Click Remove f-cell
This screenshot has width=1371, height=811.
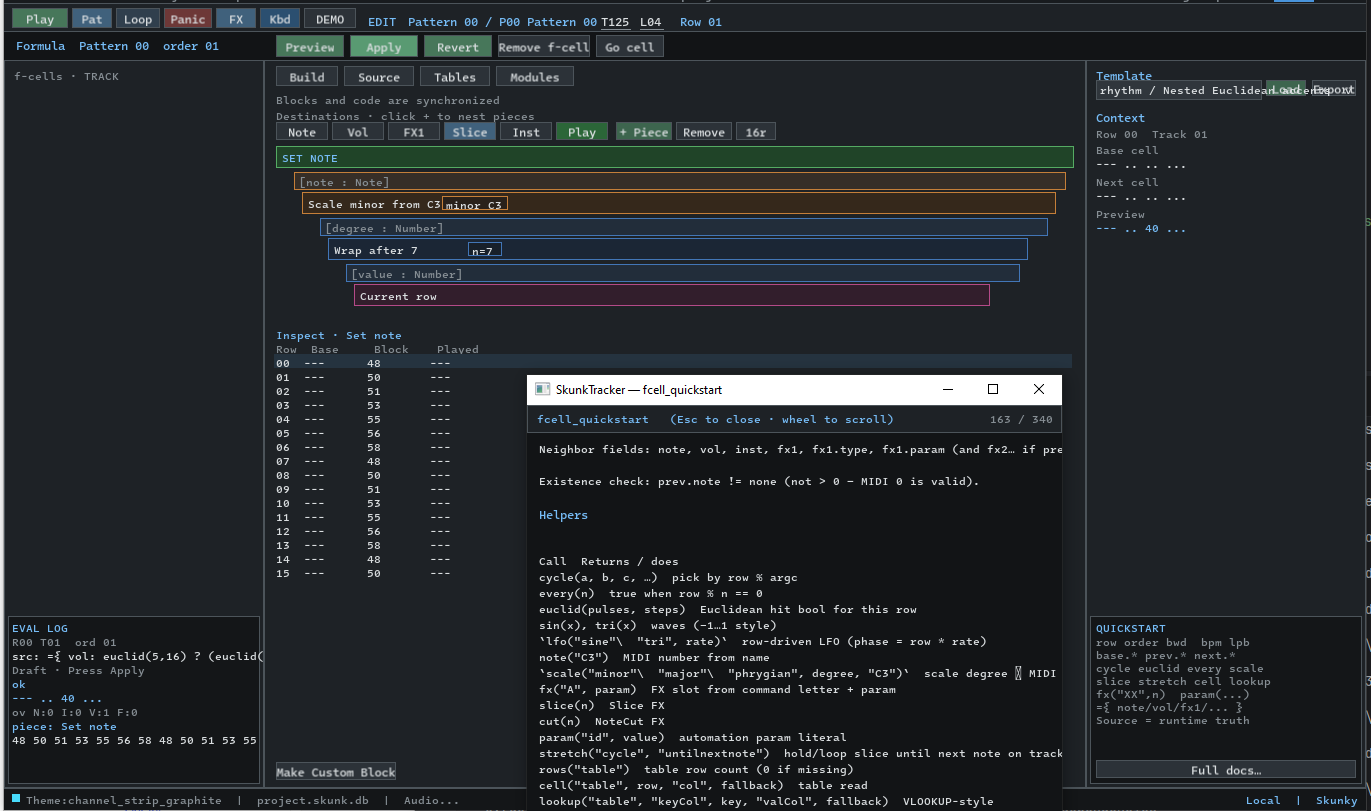click(x=544, y=47)
